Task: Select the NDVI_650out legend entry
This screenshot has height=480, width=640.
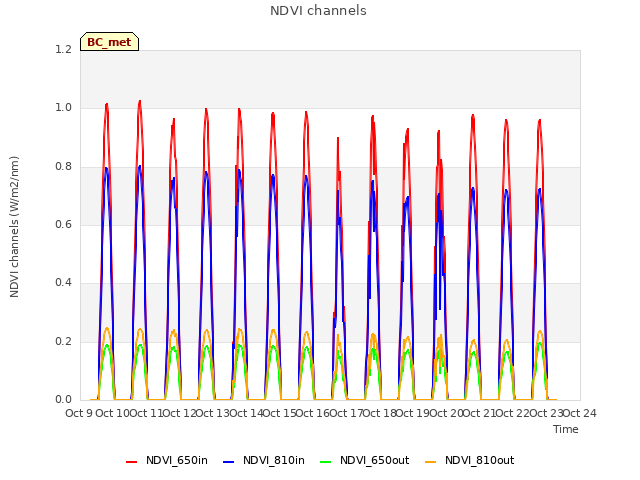Action: coord(364,460)
